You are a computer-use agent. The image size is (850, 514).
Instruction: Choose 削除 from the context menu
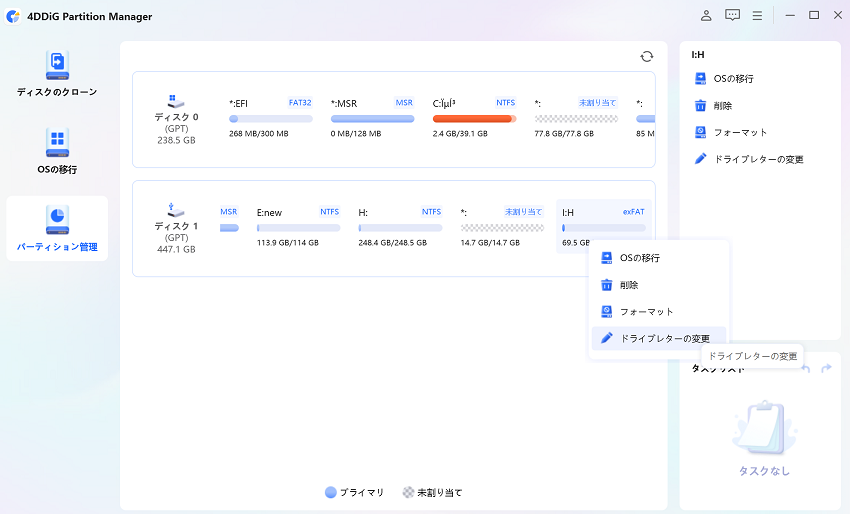(658, 285)
